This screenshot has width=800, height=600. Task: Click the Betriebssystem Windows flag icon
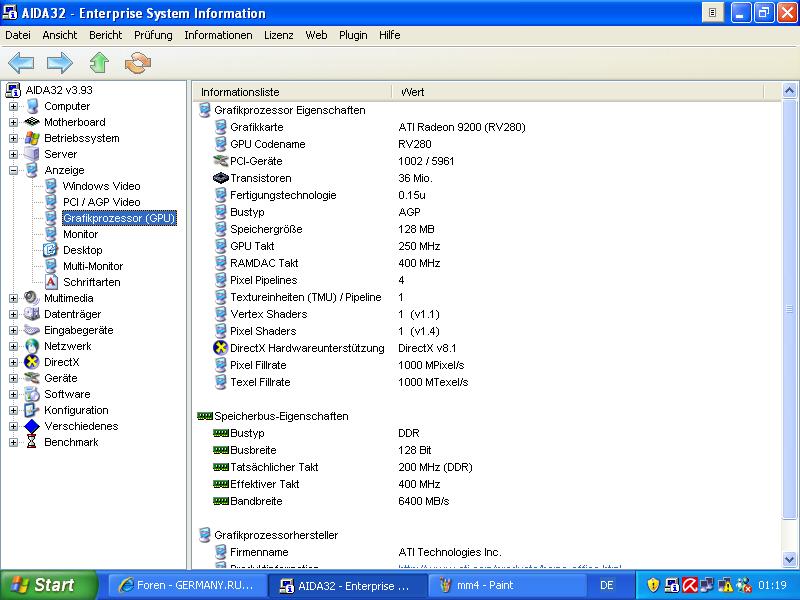pos(32,138)
